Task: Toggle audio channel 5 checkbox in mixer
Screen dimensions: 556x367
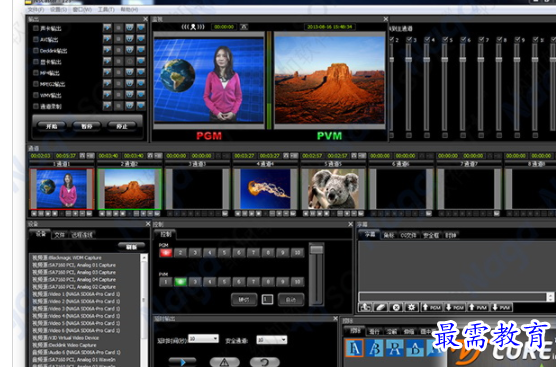Action: pos(445,39)
